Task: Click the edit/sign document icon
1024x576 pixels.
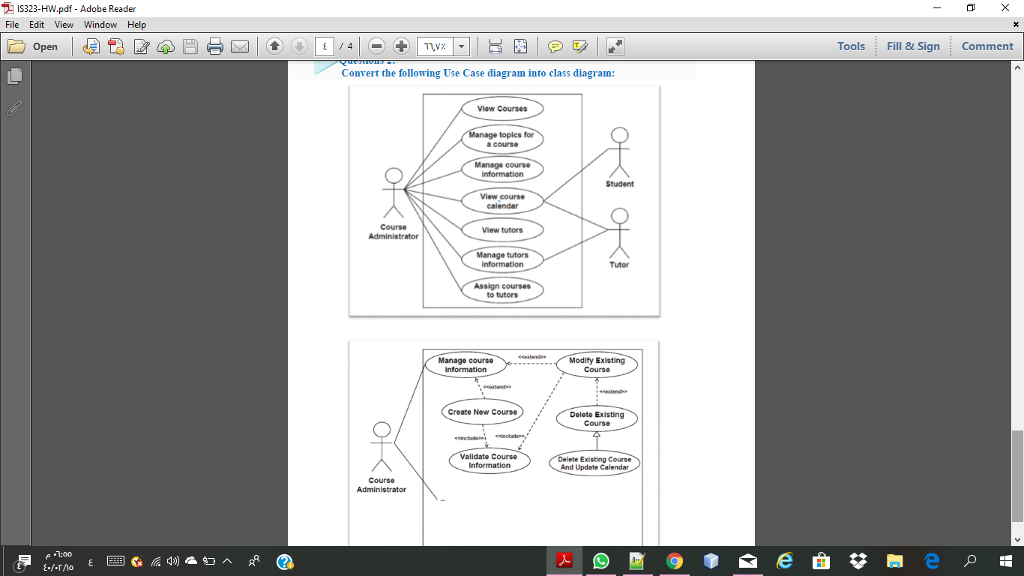Action: [141, 46]
